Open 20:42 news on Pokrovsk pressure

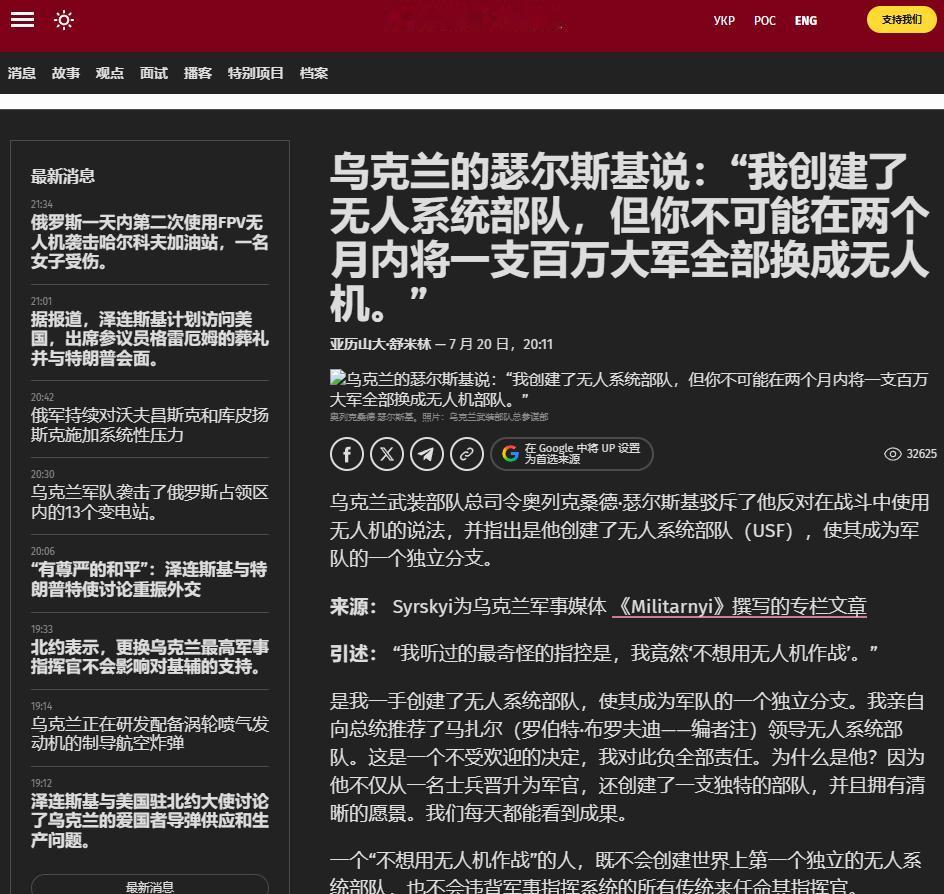pos(149,425)
